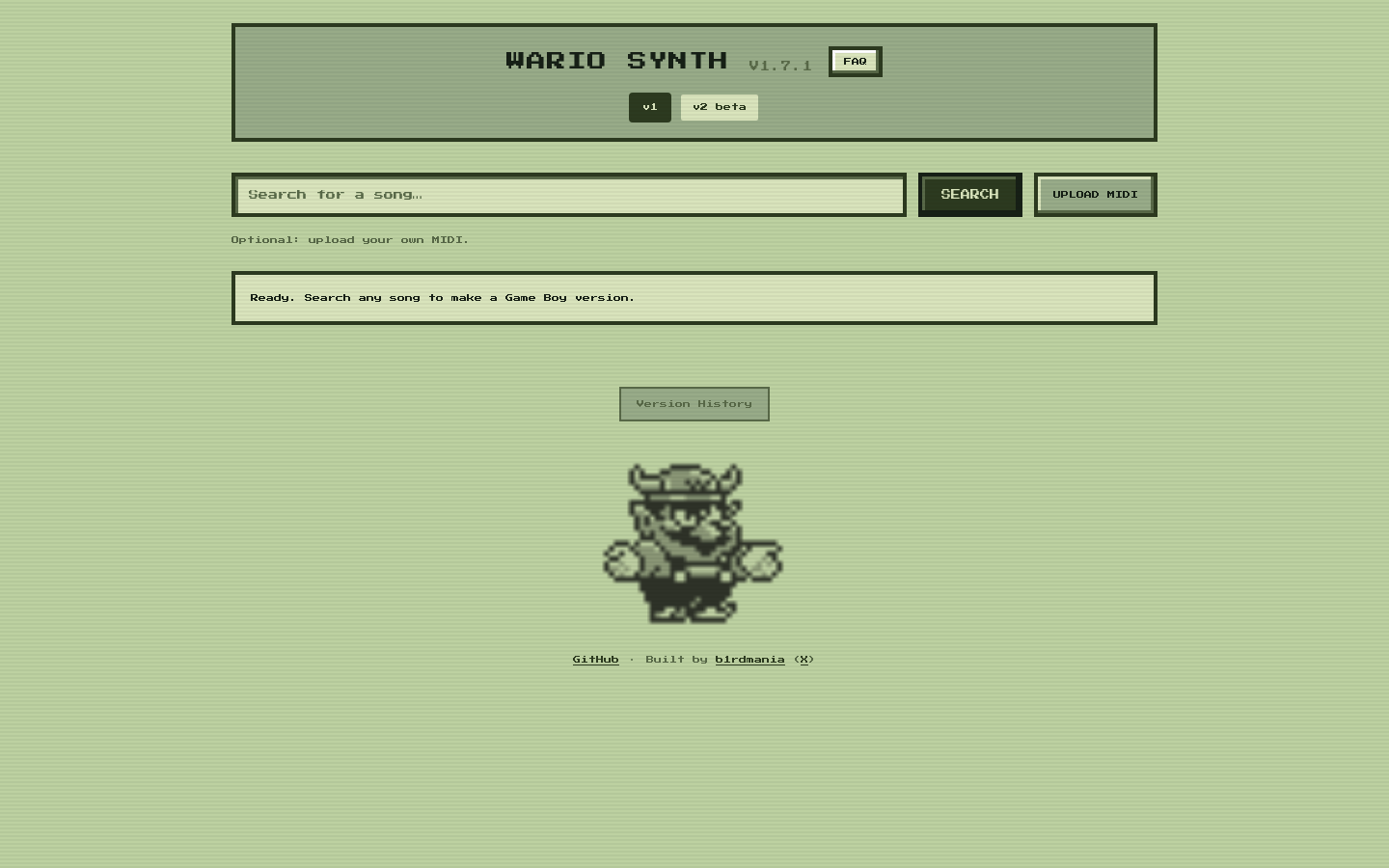Image resolution: width=1389 pixels, height=868 pixels.
Task: Open the X profile link
Action: click(x=803, y=660)
